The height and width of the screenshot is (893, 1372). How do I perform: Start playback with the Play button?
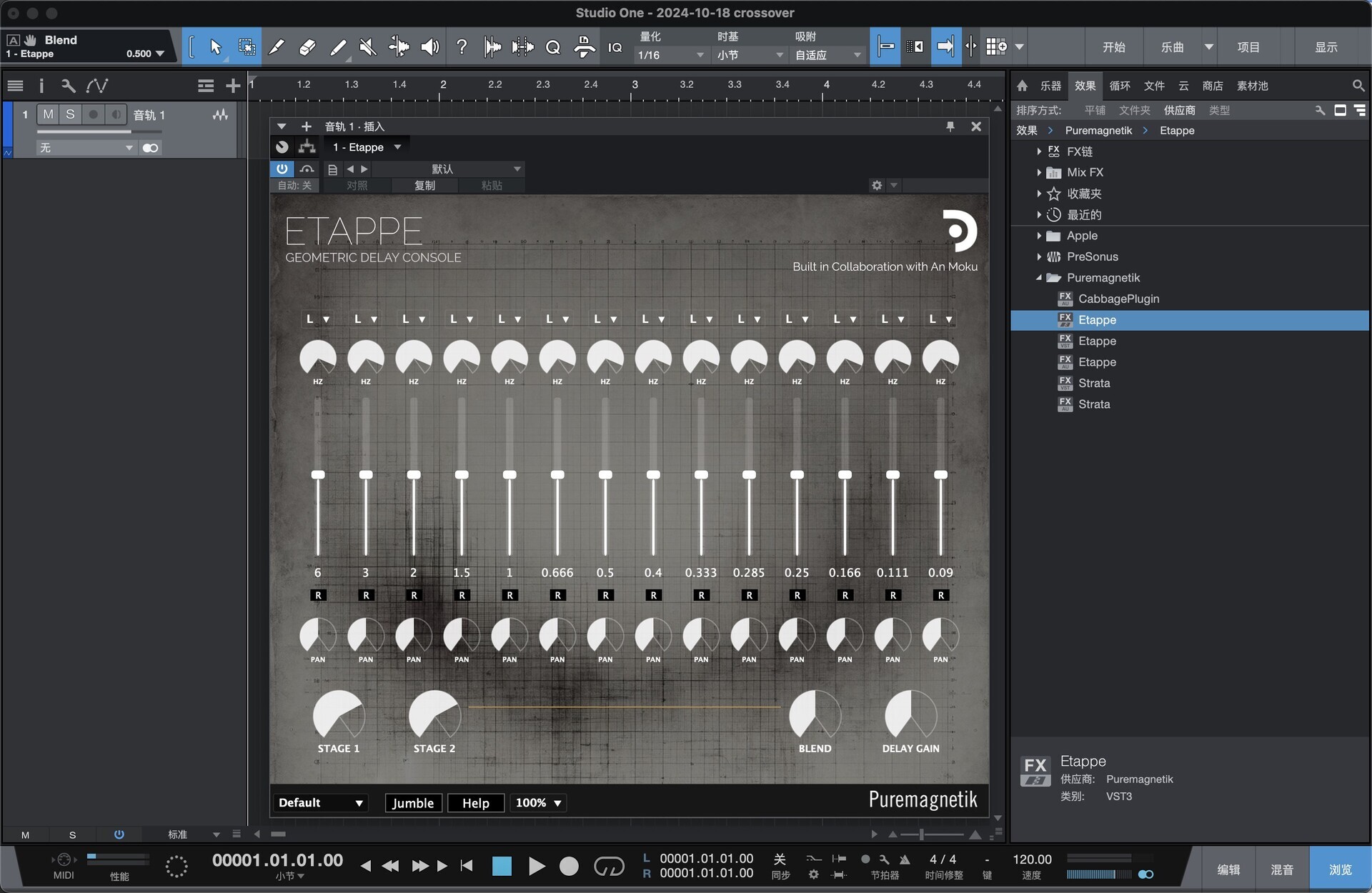[x=536, y=867]
